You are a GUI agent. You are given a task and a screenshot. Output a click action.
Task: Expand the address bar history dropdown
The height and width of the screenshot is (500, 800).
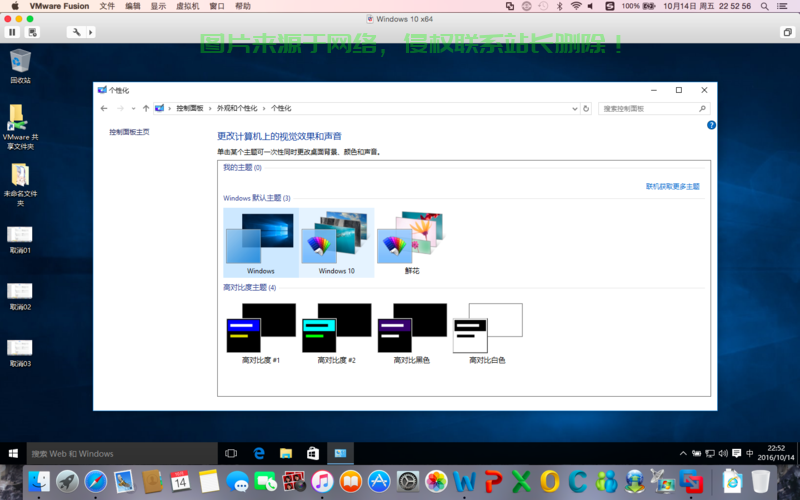click(x=575, y=108)
